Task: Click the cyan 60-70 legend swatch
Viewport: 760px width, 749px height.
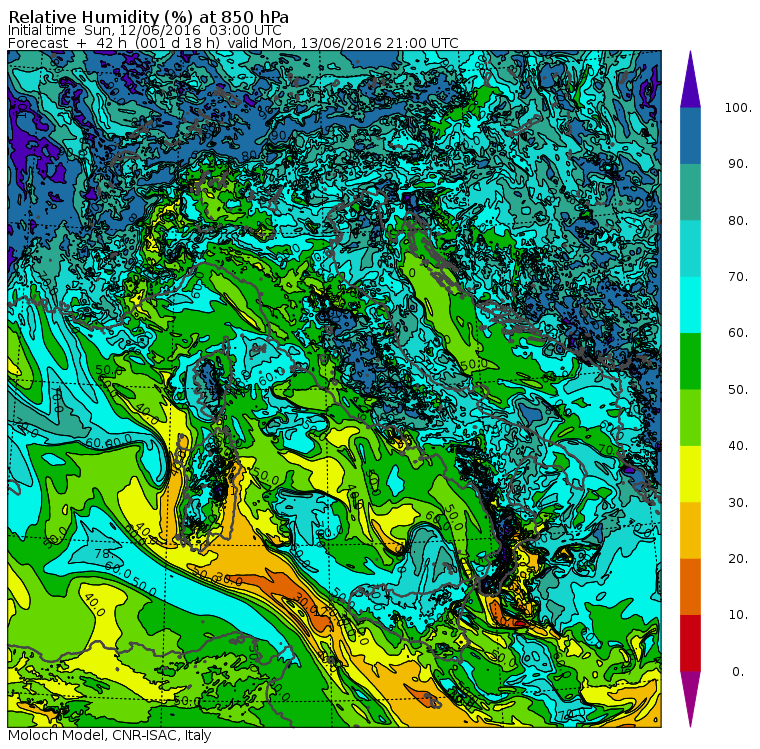Action: coord(690,305)
